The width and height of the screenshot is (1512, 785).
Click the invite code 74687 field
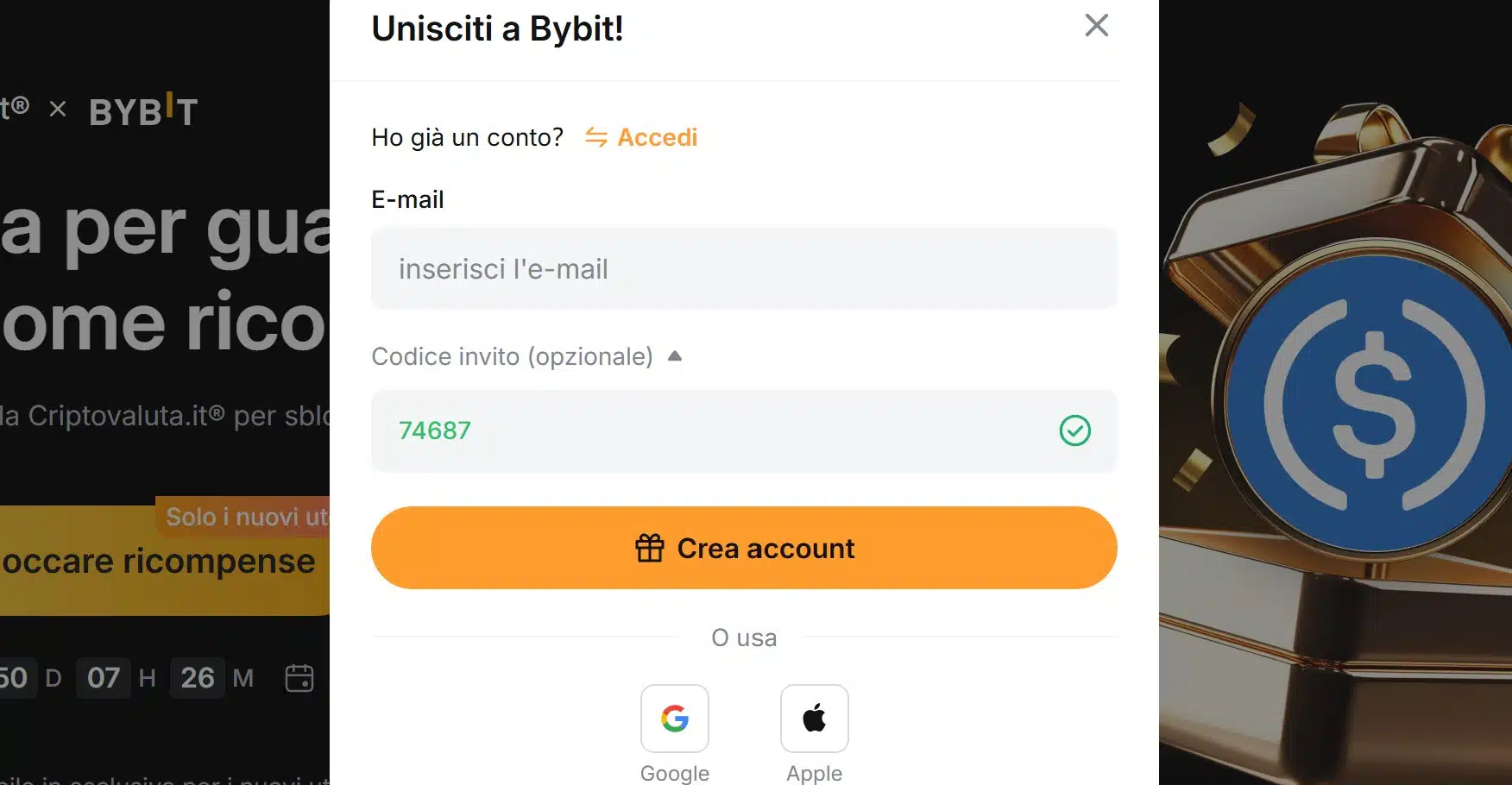744,430
